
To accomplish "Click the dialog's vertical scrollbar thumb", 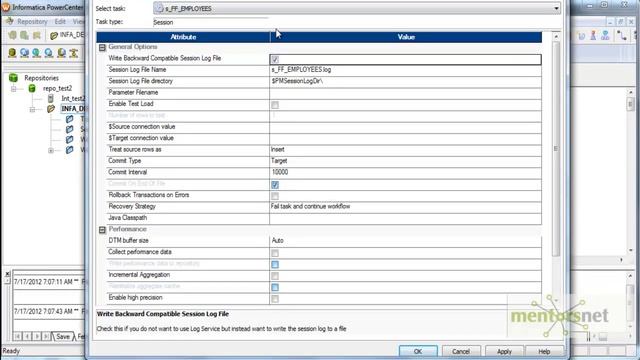I will tap(556, 149).
